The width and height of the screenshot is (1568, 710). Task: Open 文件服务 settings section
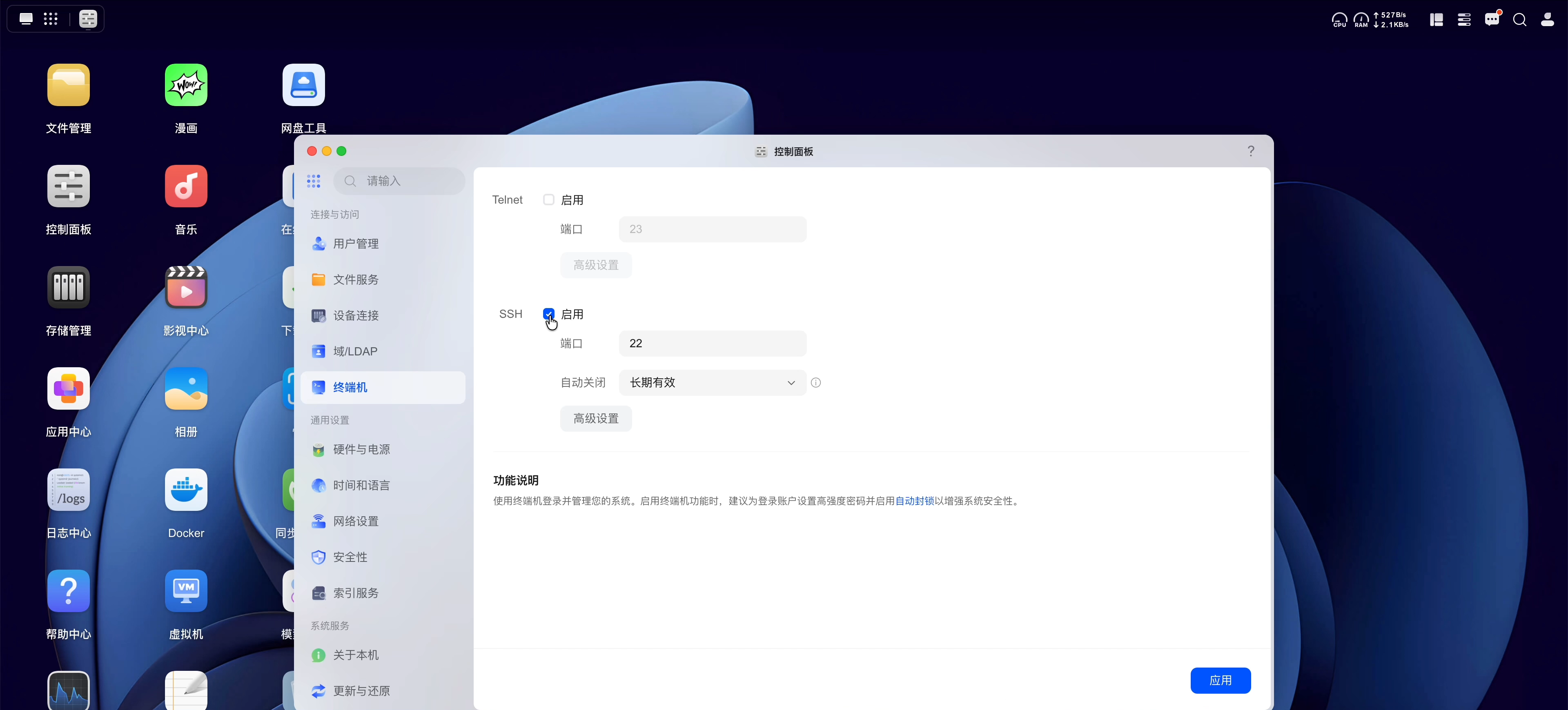coord(383,280)
